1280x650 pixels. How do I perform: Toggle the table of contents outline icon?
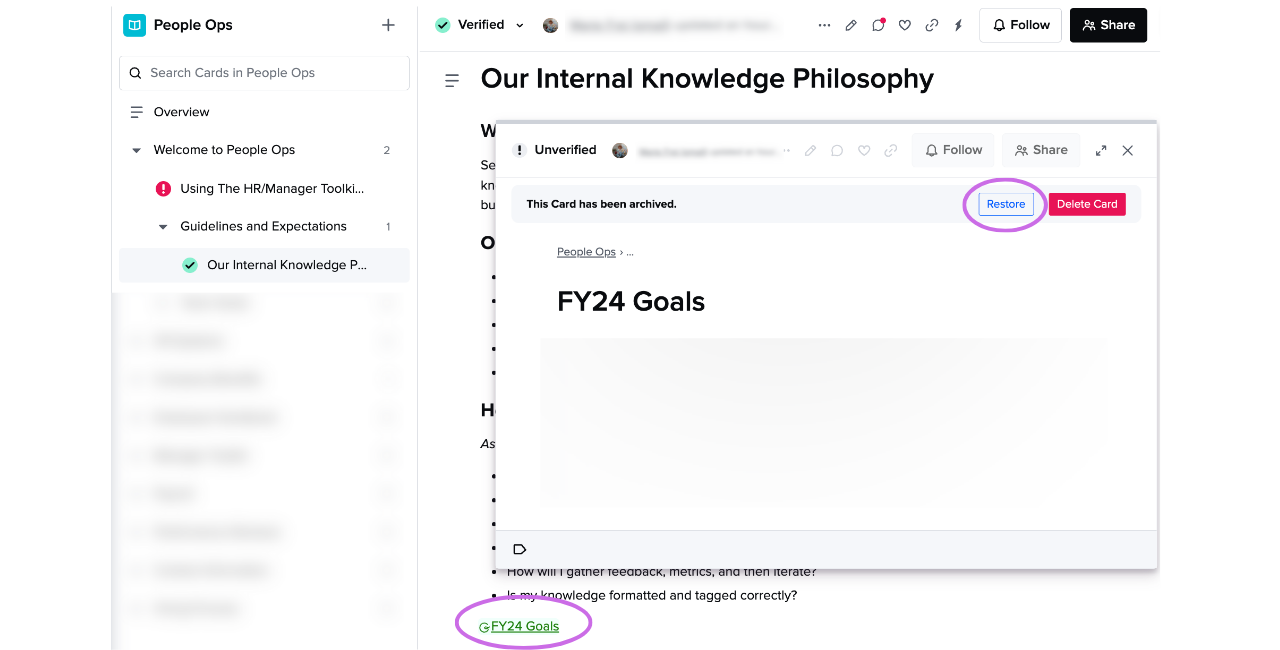(x=452, y=80)
